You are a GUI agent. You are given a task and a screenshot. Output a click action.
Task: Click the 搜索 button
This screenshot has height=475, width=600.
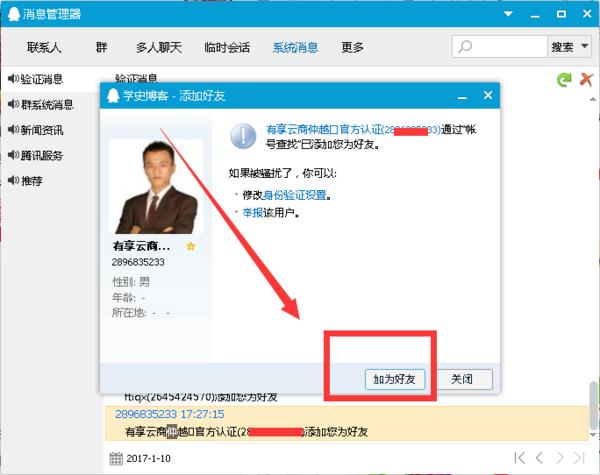click(562, 47)
